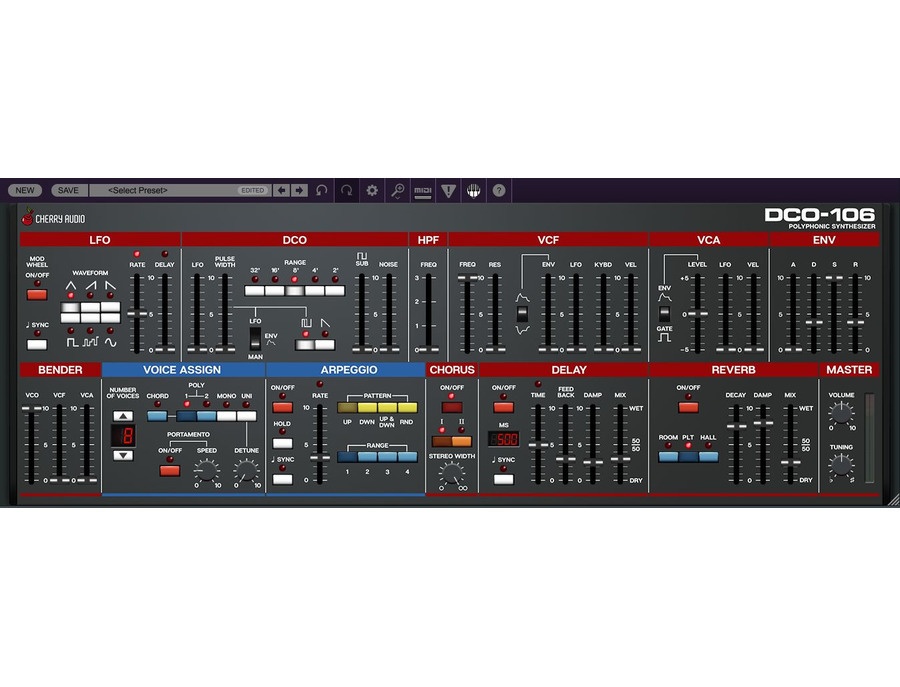900x687 pixels.
Task: Open the MIDI configuration icon
Action: (422, 190)
